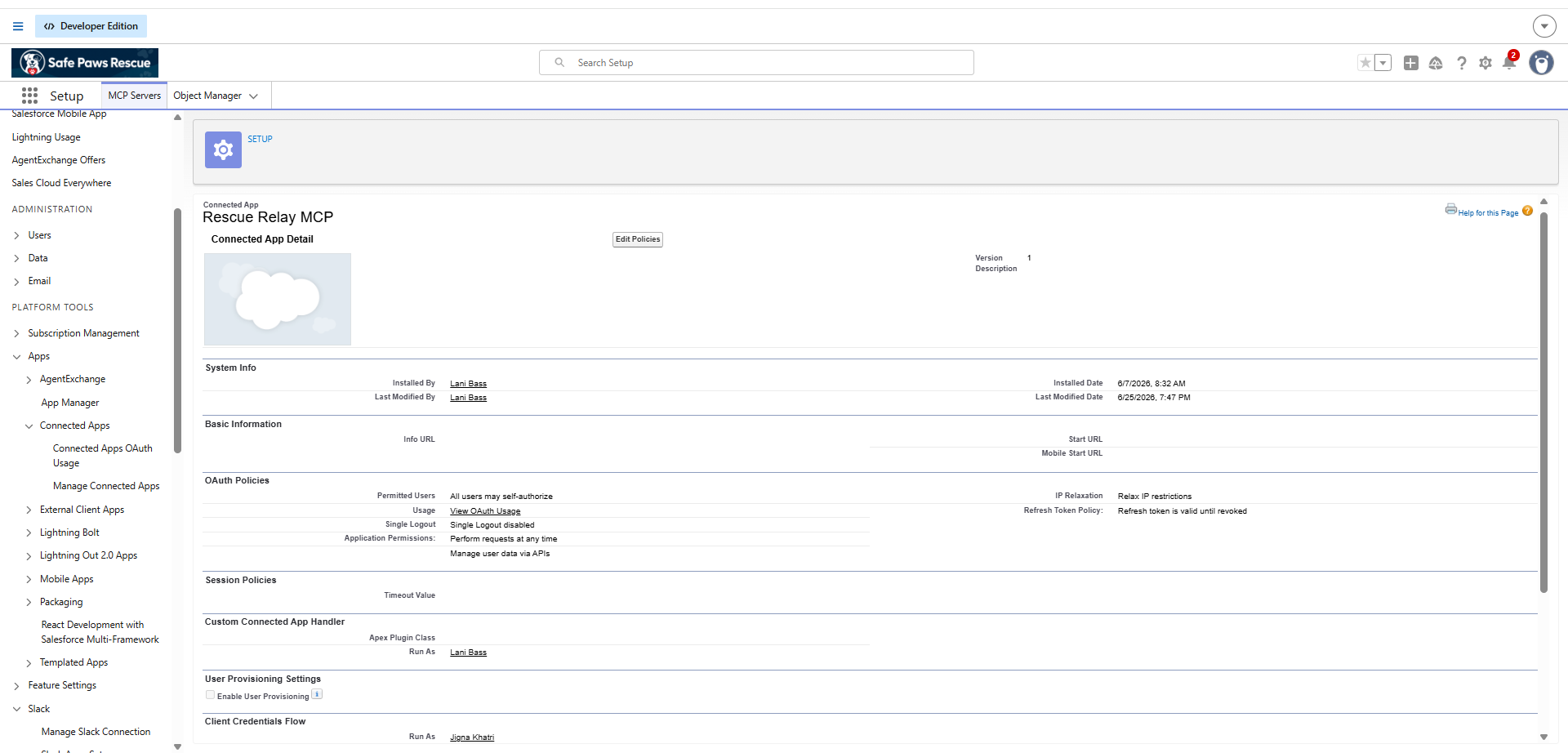Expand Lightning Out 2.0 Apps
The height and width of the screenshot is (753, 1568).
29,556
